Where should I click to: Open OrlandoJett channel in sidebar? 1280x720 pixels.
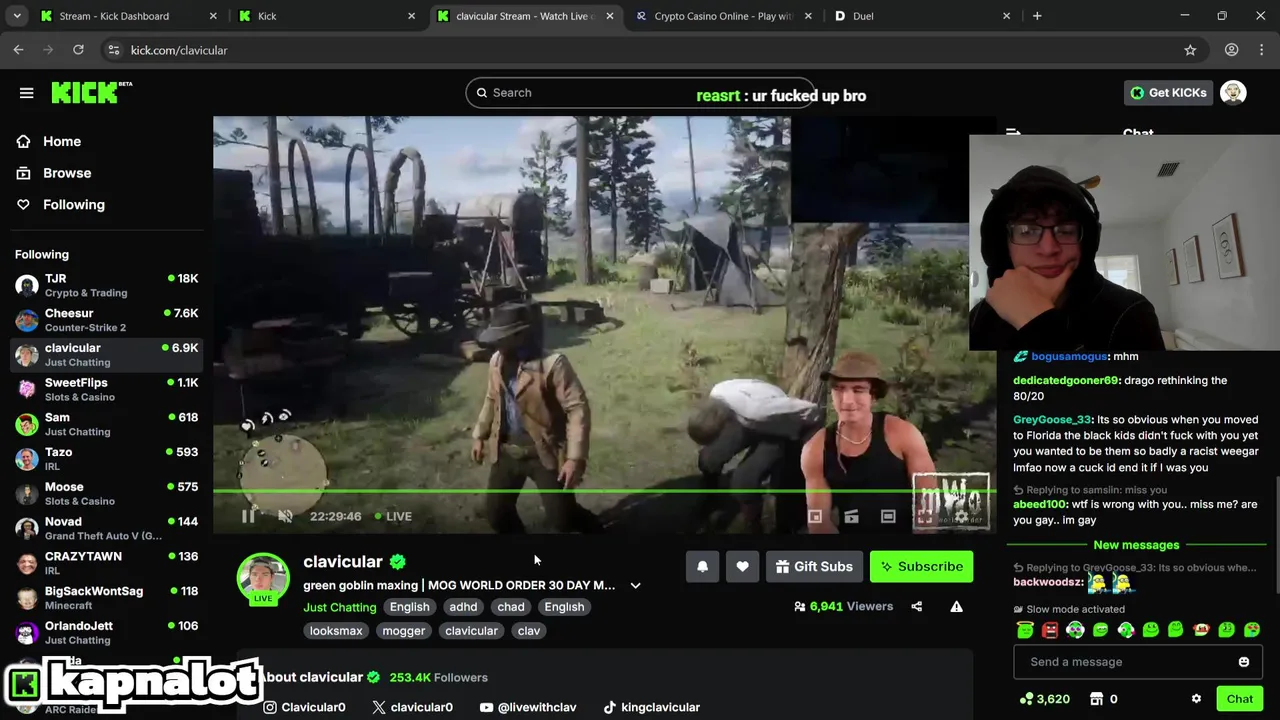106,632
